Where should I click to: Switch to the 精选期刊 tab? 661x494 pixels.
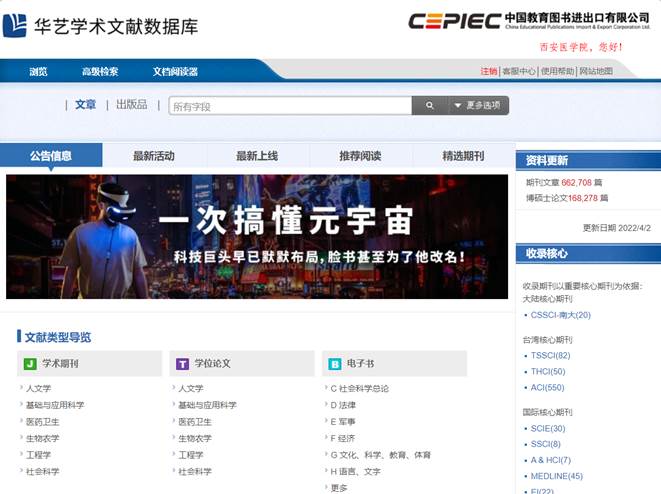point(463,156)
